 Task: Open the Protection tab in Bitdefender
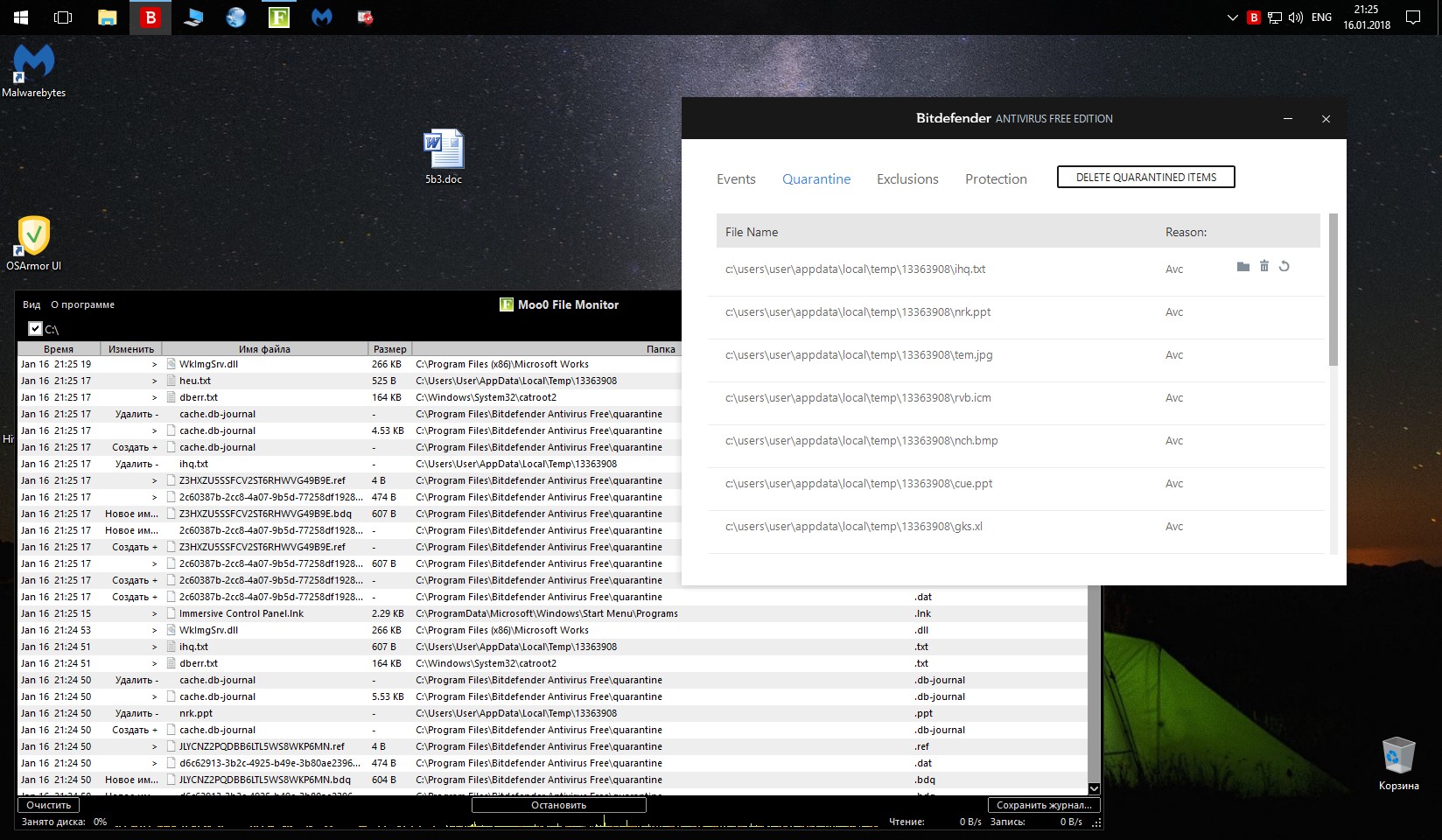tap(996, 179)
